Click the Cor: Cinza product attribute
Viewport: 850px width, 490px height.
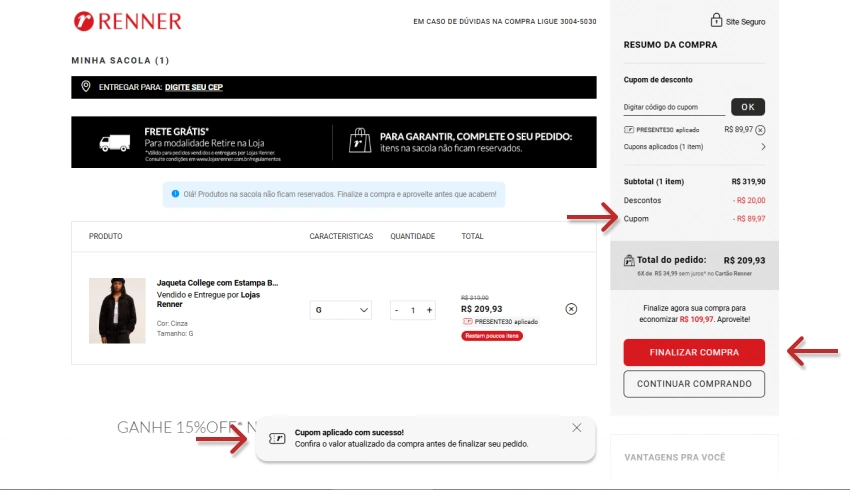click(x=172, y=323)
